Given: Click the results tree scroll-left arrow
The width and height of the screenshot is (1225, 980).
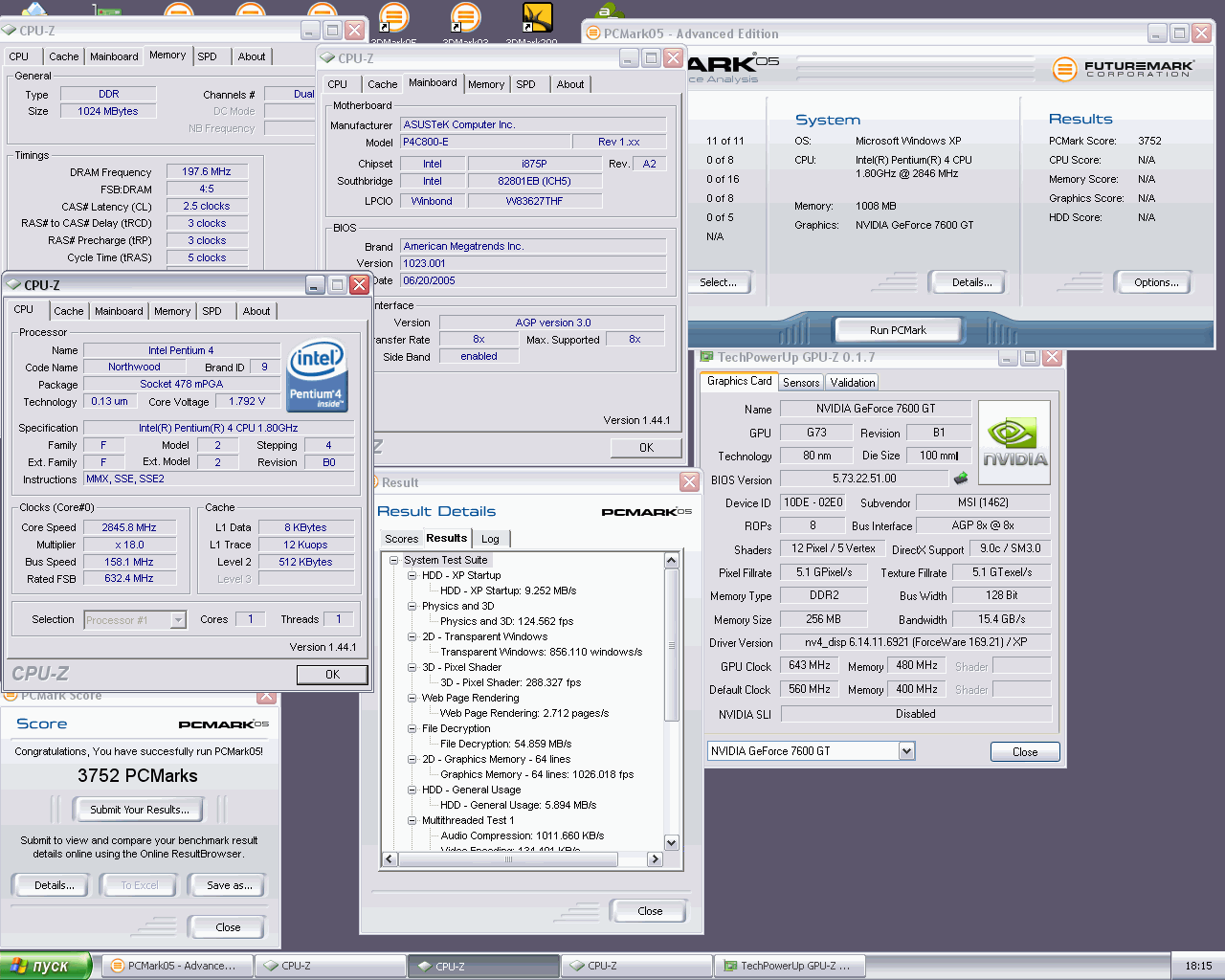Looking at the screenshot, I should (x=389, y=859).
